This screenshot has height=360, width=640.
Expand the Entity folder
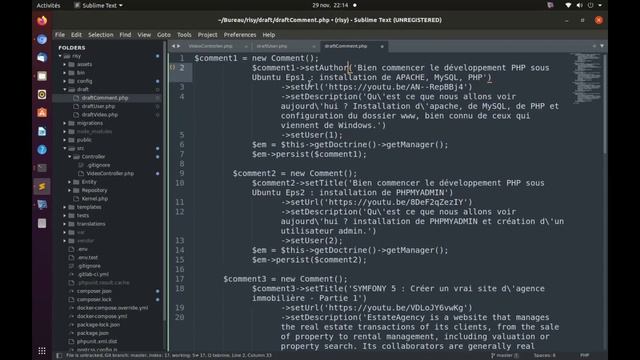pyautogui.click(x=70, y=182)
